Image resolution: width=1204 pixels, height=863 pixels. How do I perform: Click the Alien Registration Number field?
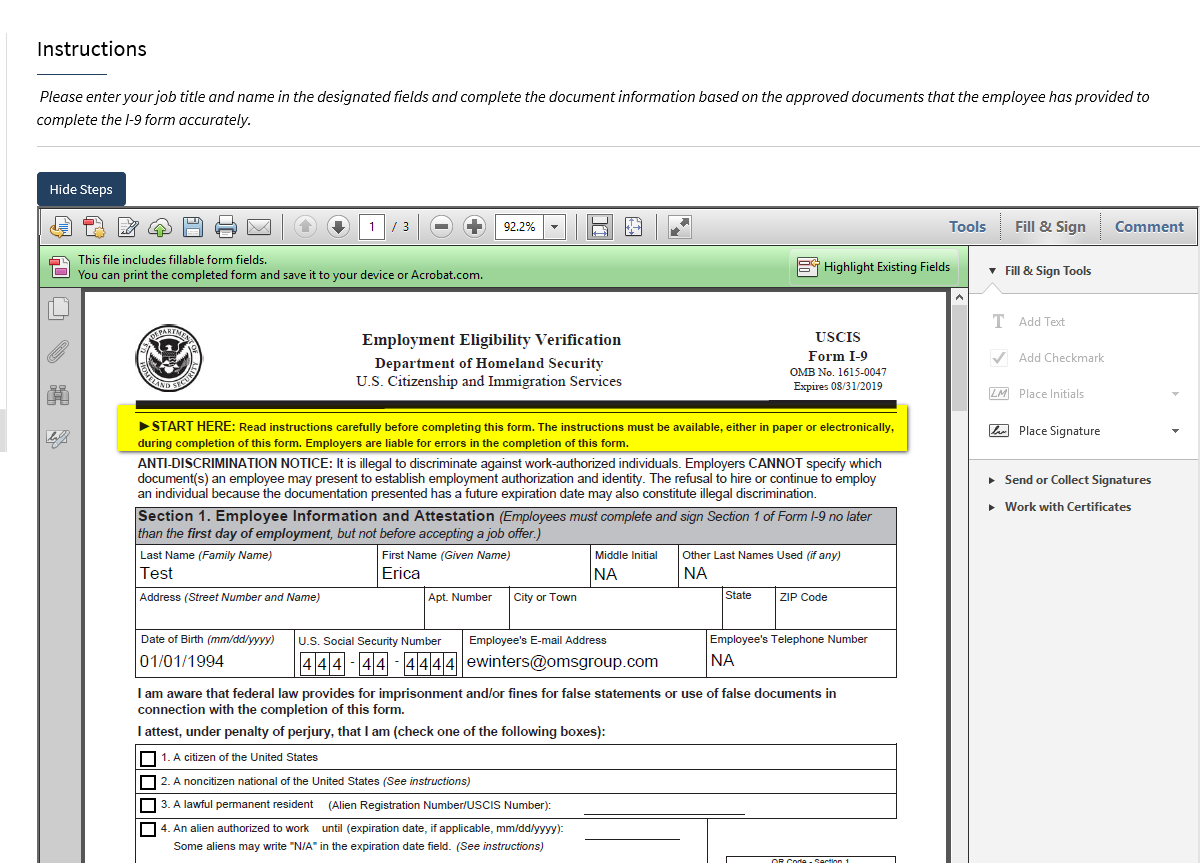664,806
